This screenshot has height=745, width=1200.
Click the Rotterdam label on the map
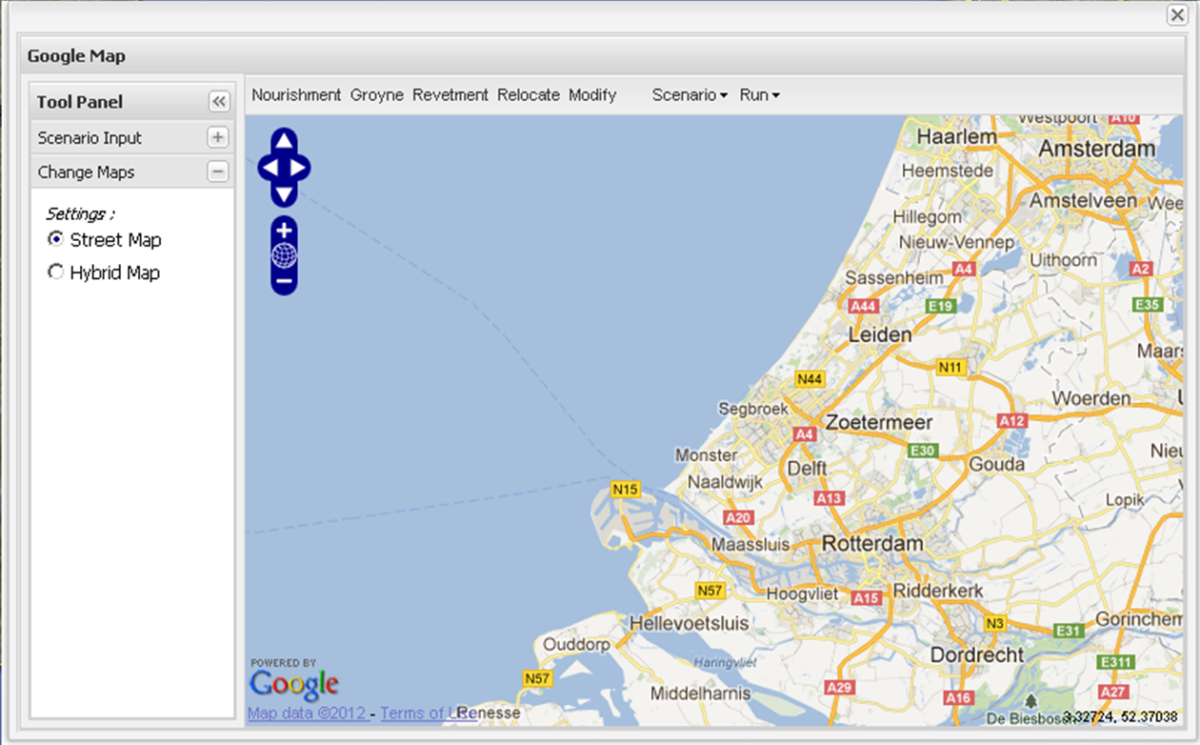coord(872,544)
